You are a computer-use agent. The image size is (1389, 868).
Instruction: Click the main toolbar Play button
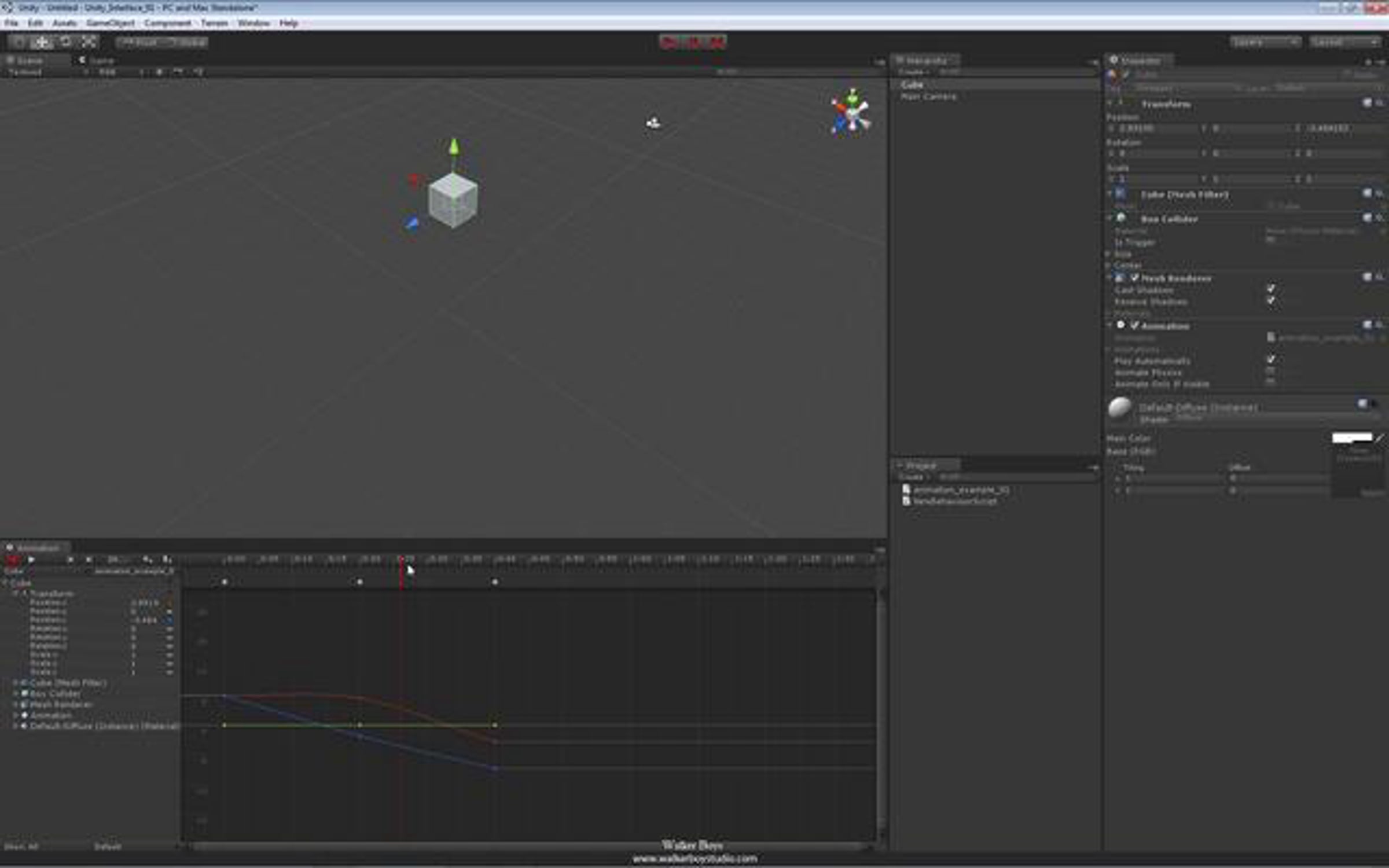(x=670, y=42)
